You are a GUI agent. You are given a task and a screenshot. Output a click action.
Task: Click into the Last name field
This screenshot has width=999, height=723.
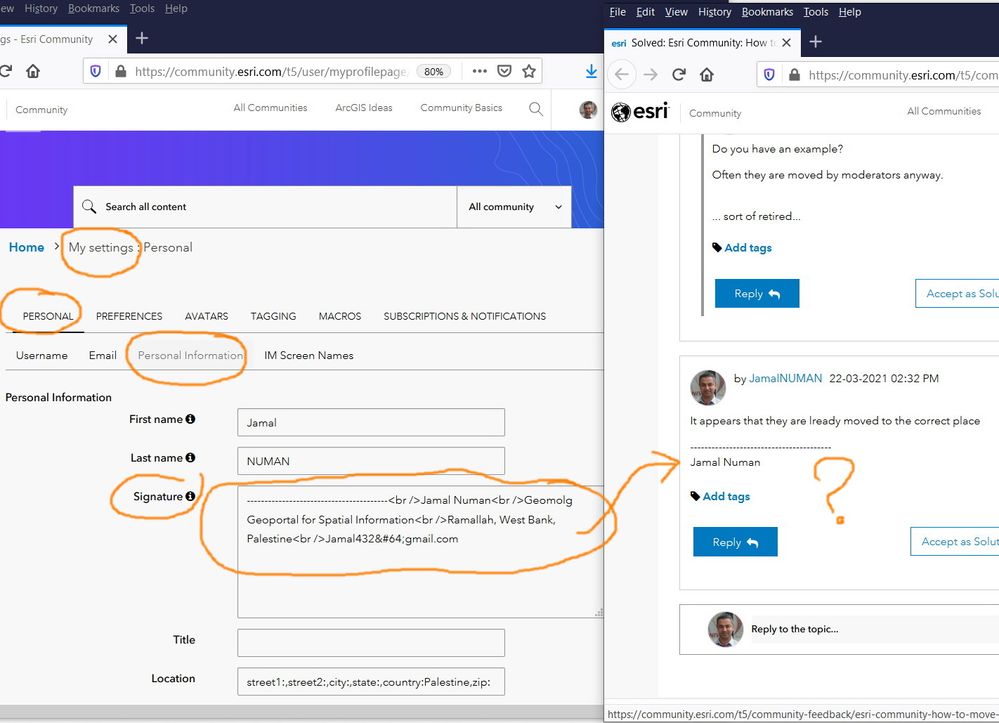(371, 461)
